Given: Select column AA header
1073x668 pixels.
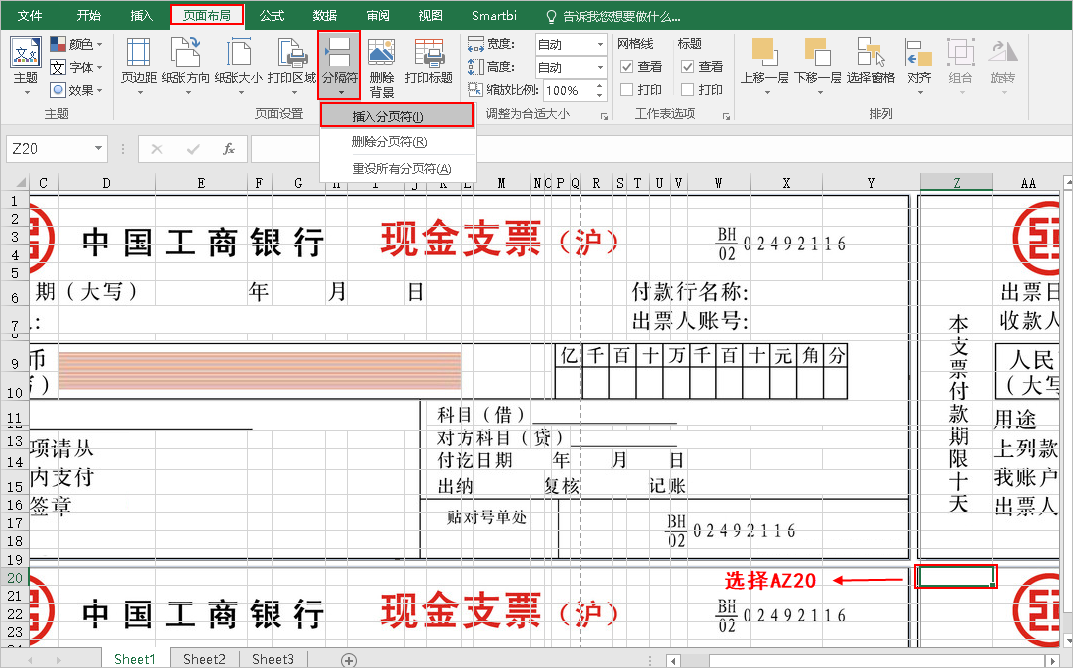Looking at the screenshot, I should [1028, 183].
